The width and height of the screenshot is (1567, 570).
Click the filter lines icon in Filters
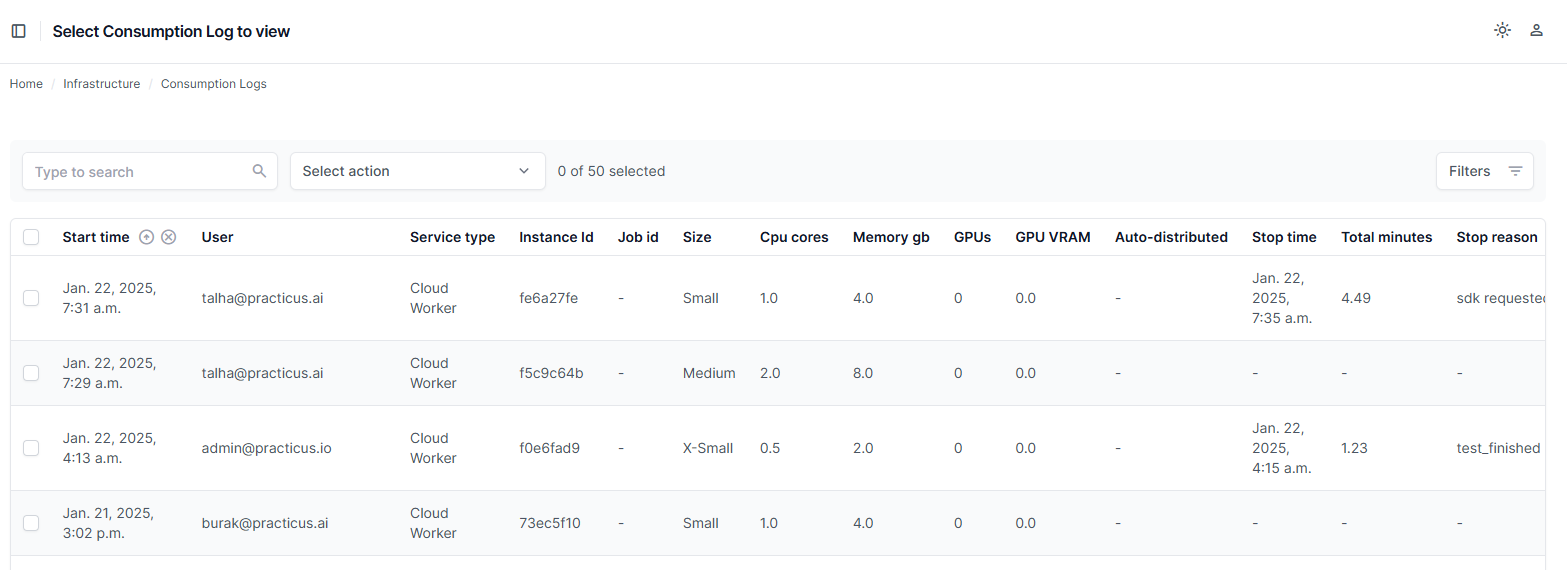[x=1515, y=171]
